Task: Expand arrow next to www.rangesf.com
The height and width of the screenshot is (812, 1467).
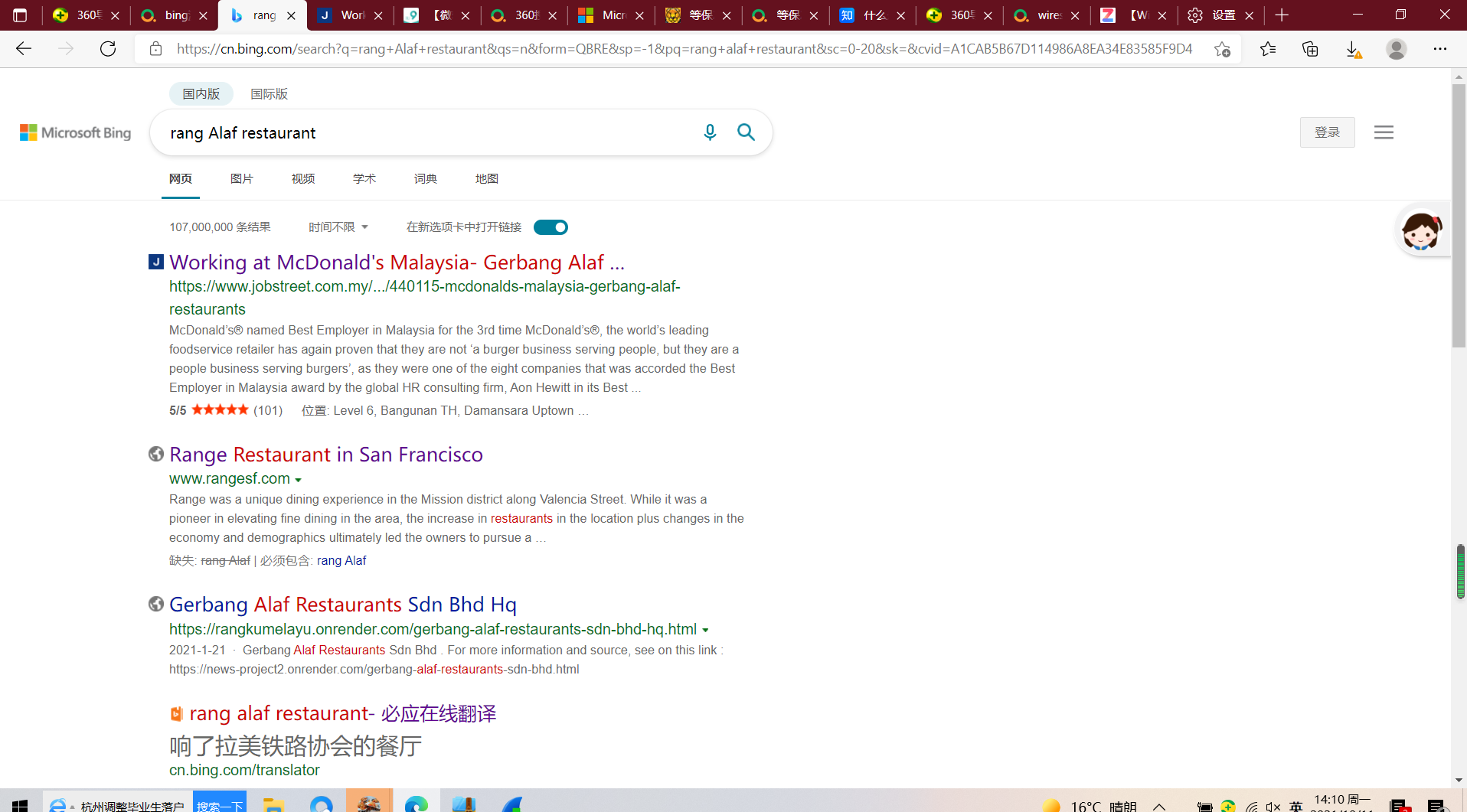Action: coord(299,480)
